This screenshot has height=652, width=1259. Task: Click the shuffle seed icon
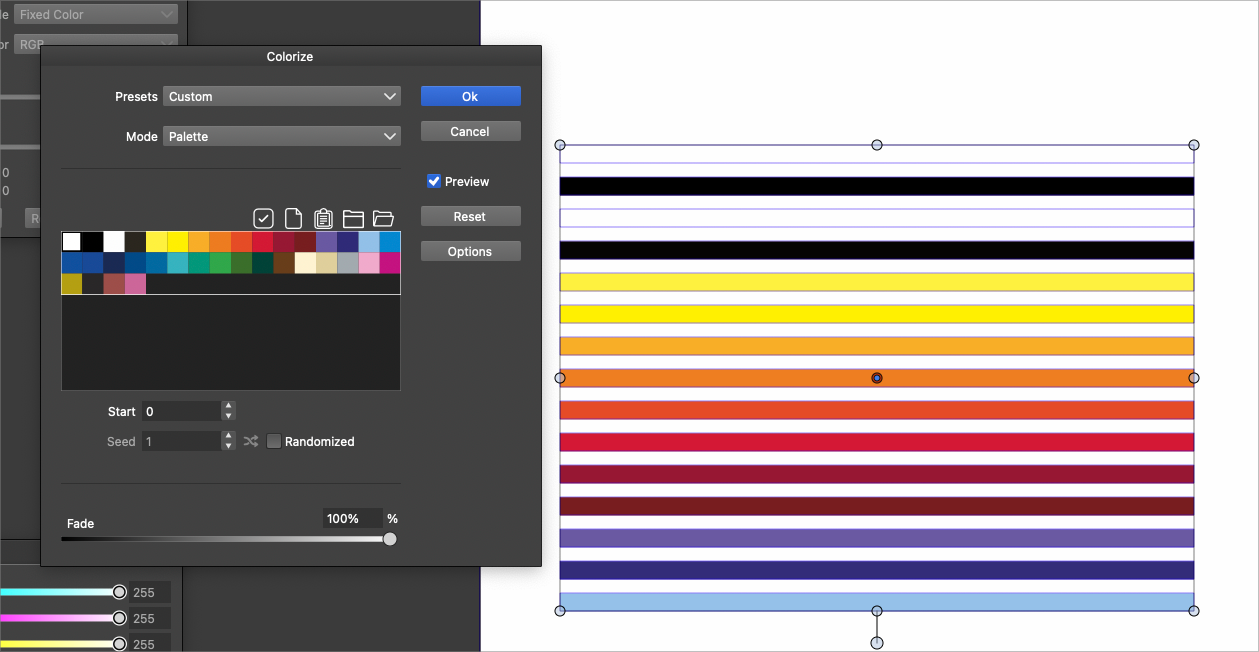point(251,441)
